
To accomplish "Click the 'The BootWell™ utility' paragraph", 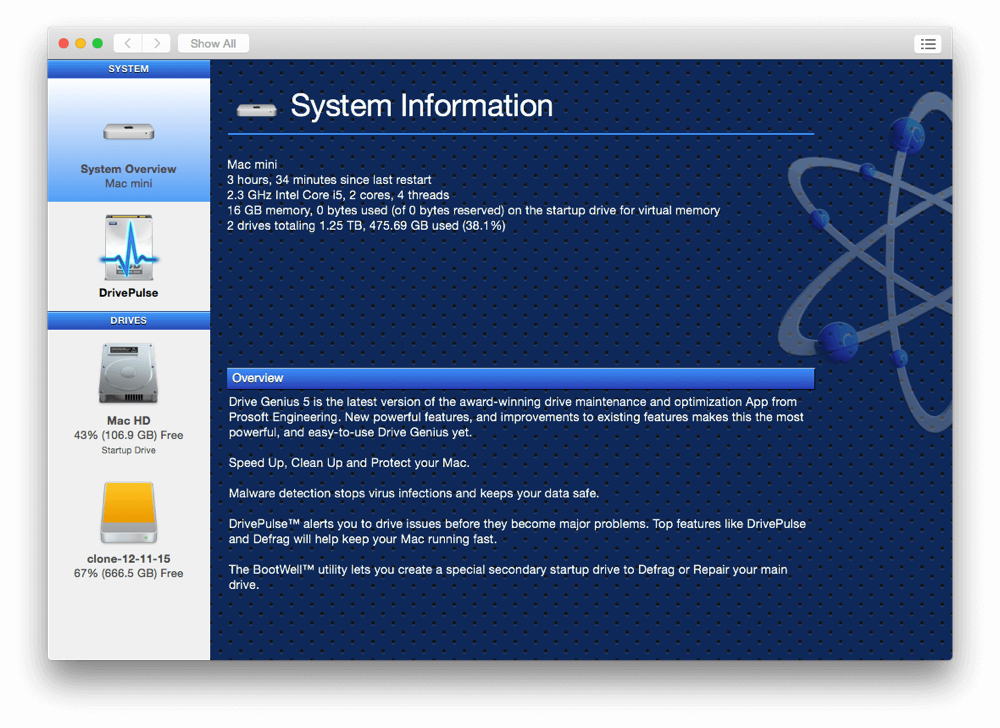I will tap(508, 577).
